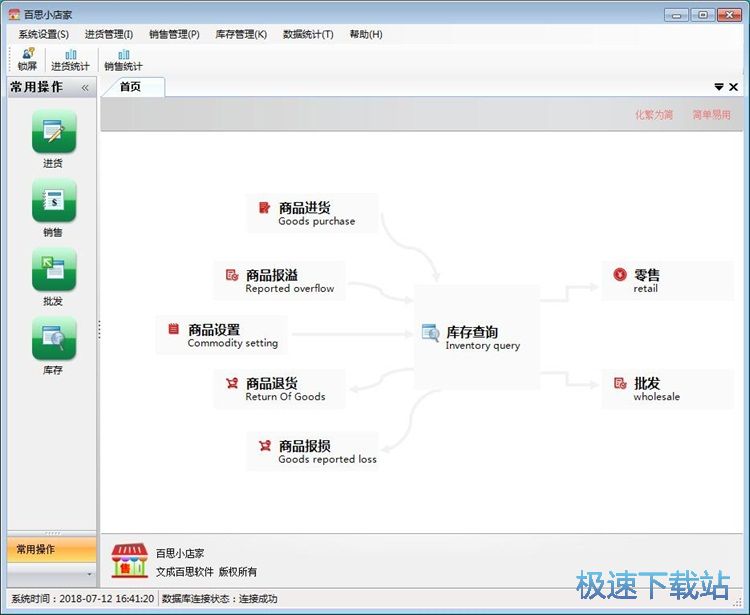
Task: Launch the 销售 green sidebar icon
Action: coord(54,200)
